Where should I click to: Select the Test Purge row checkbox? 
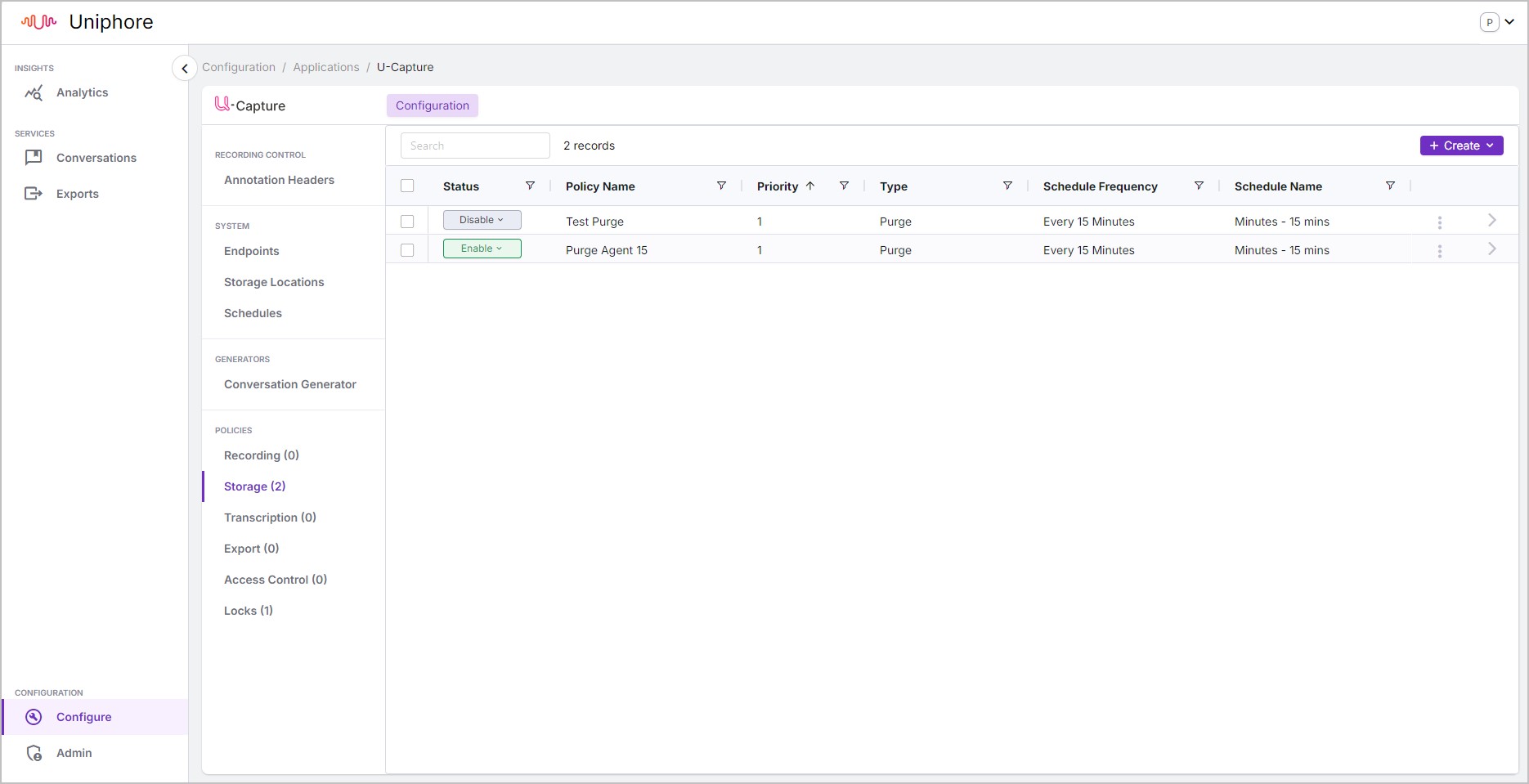pos(407,222)
